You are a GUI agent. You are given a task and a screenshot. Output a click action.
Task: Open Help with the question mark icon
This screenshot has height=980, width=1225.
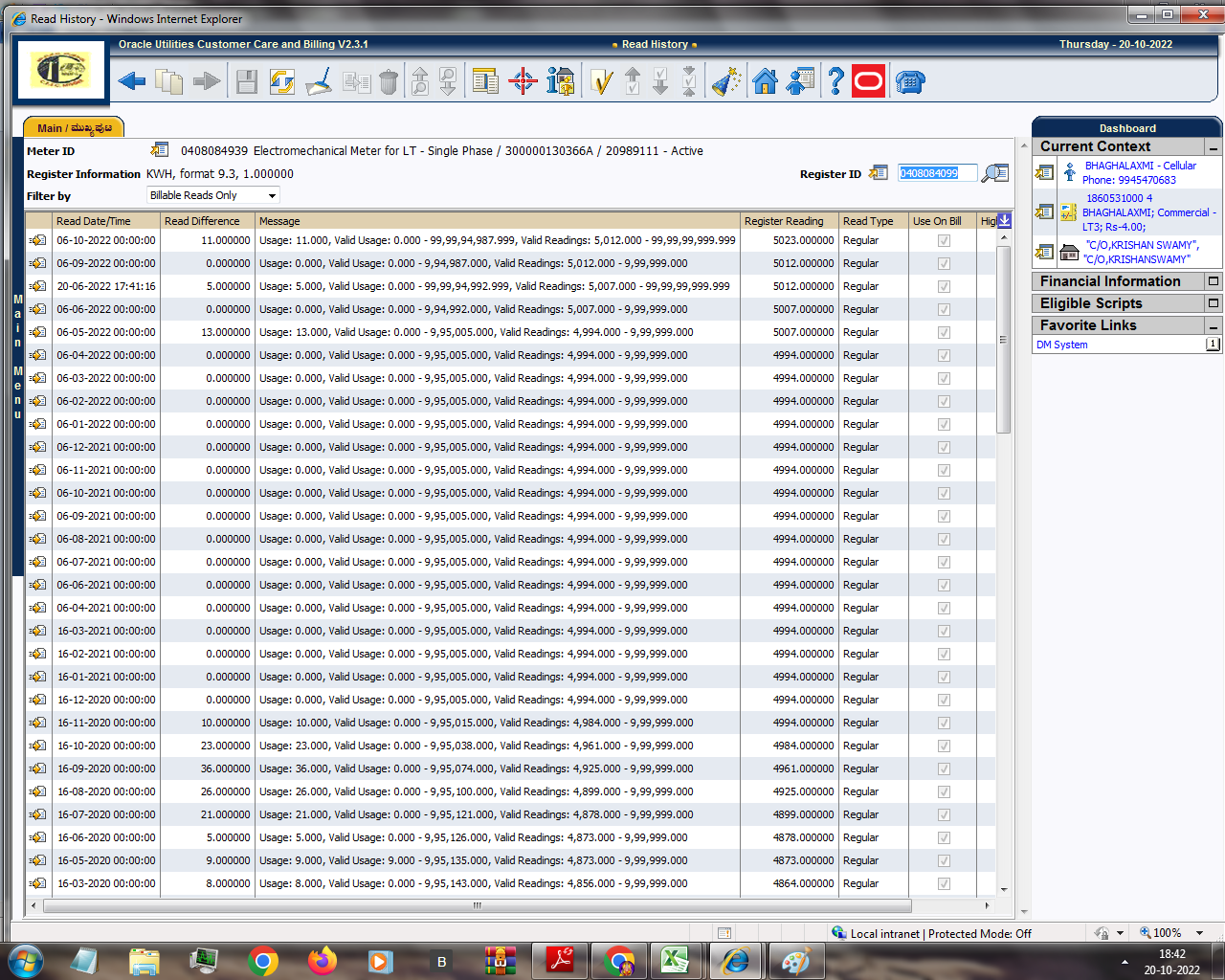[x=835, y=82]
